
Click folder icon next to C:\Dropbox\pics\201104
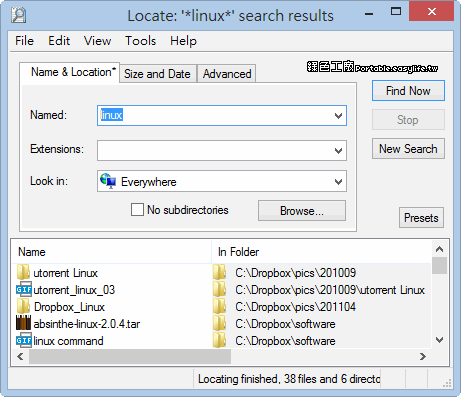pos(220,306)
